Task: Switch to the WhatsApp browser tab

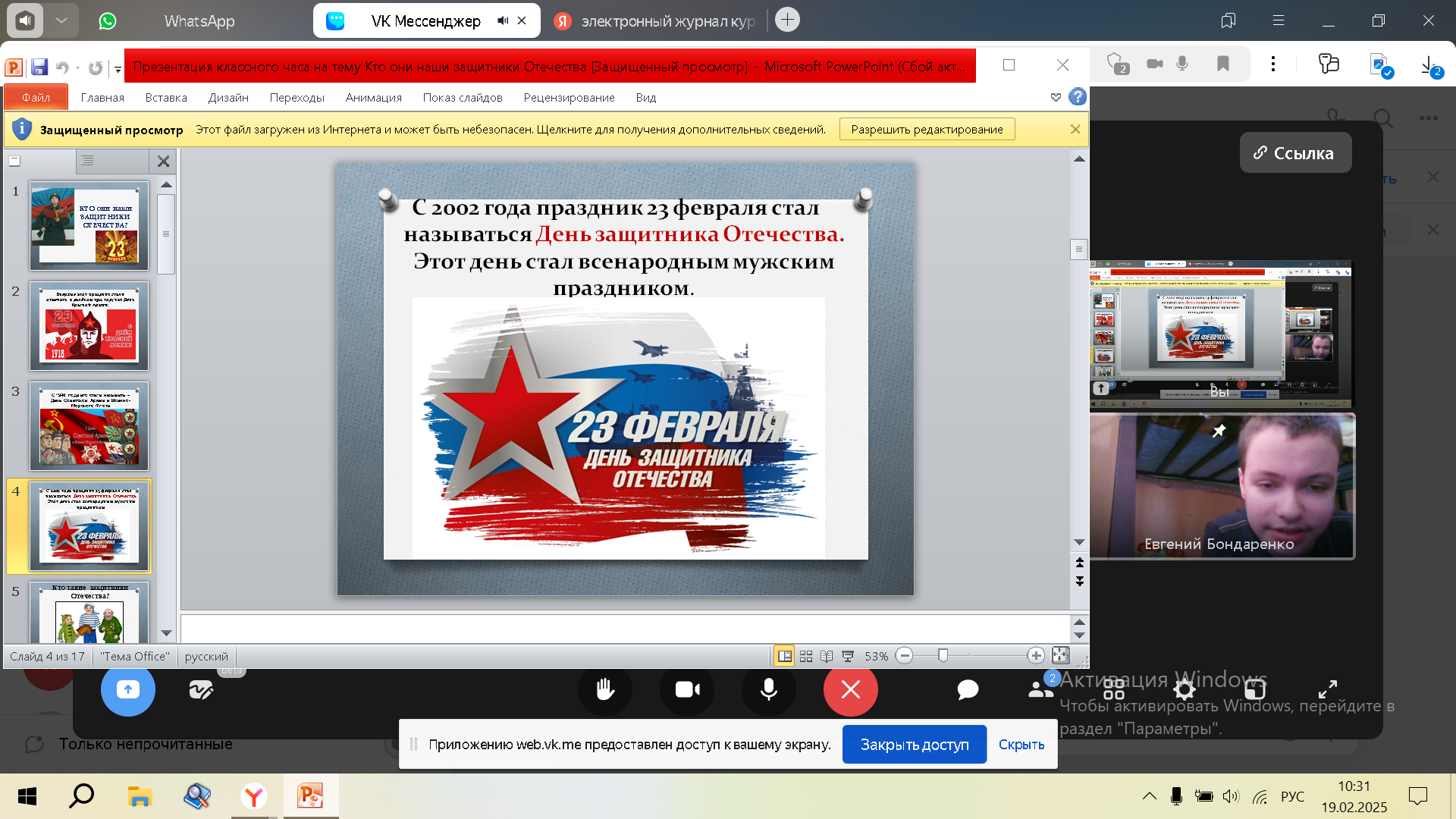Action: point(199,21)
